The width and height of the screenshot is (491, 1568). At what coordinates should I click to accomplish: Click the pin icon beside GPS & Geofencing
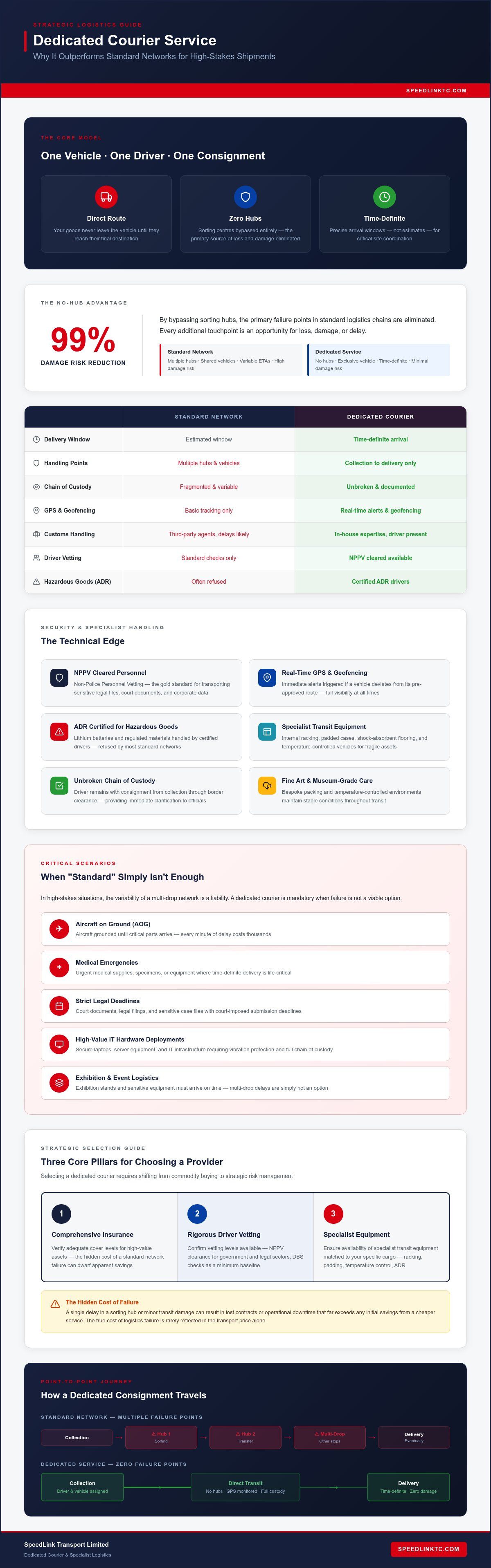36,511
